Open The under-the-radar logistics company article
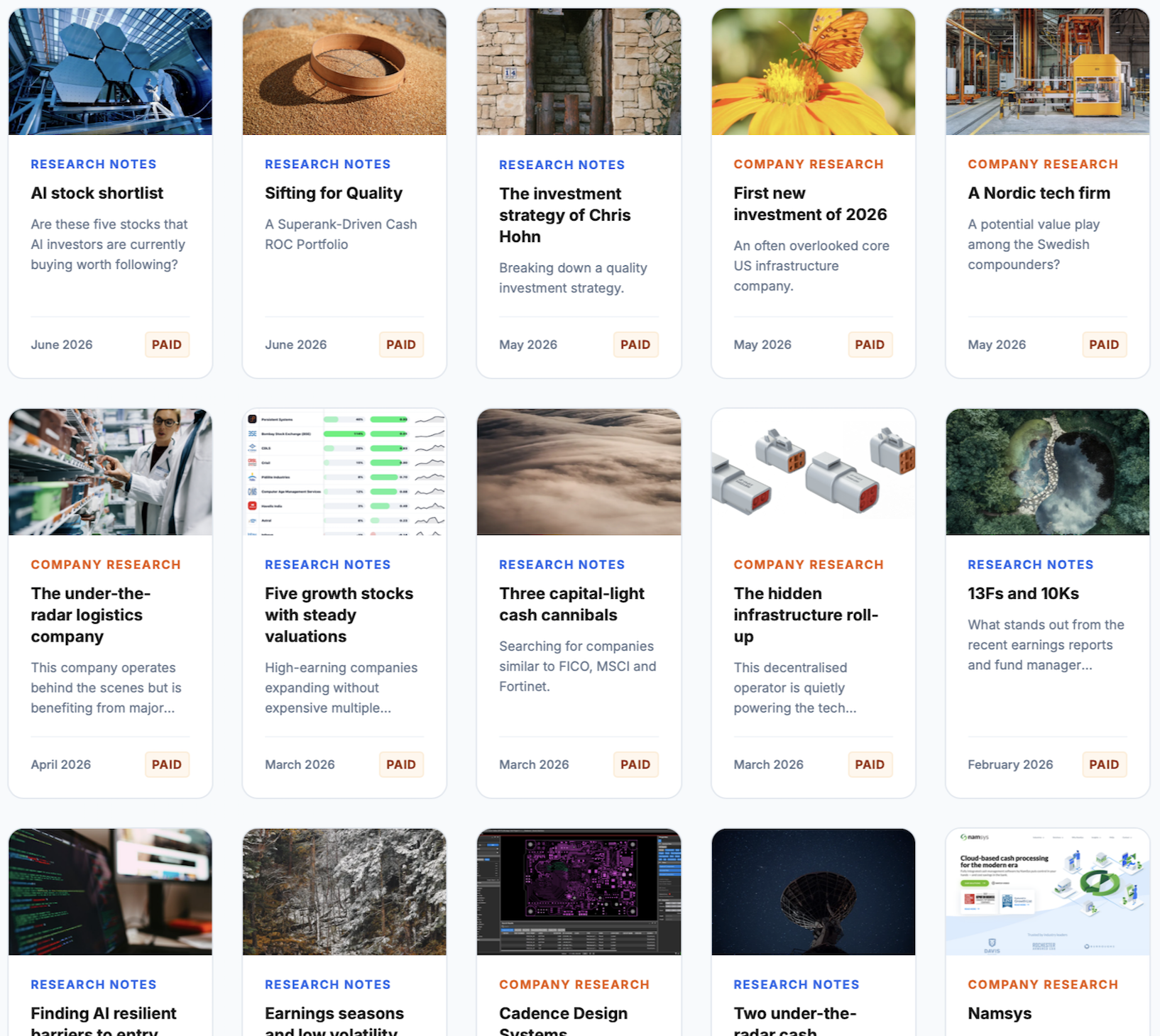The height and width of the screenshot is (1036, 1160). pos(91,615)
